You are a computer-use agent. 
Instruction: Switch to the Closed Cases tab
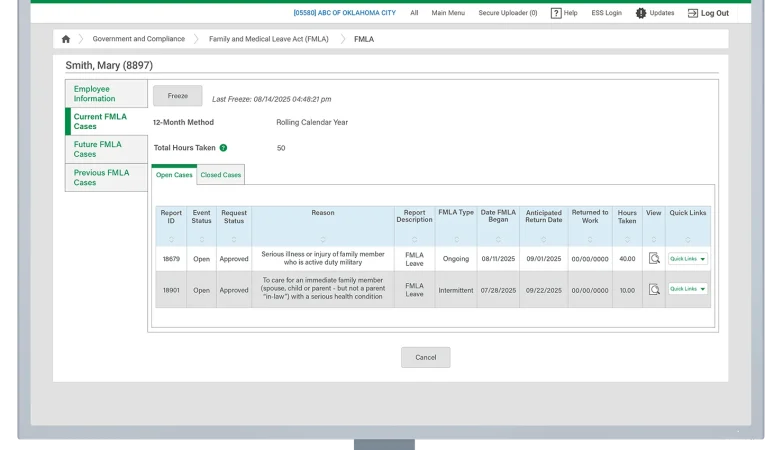(220, 175)
